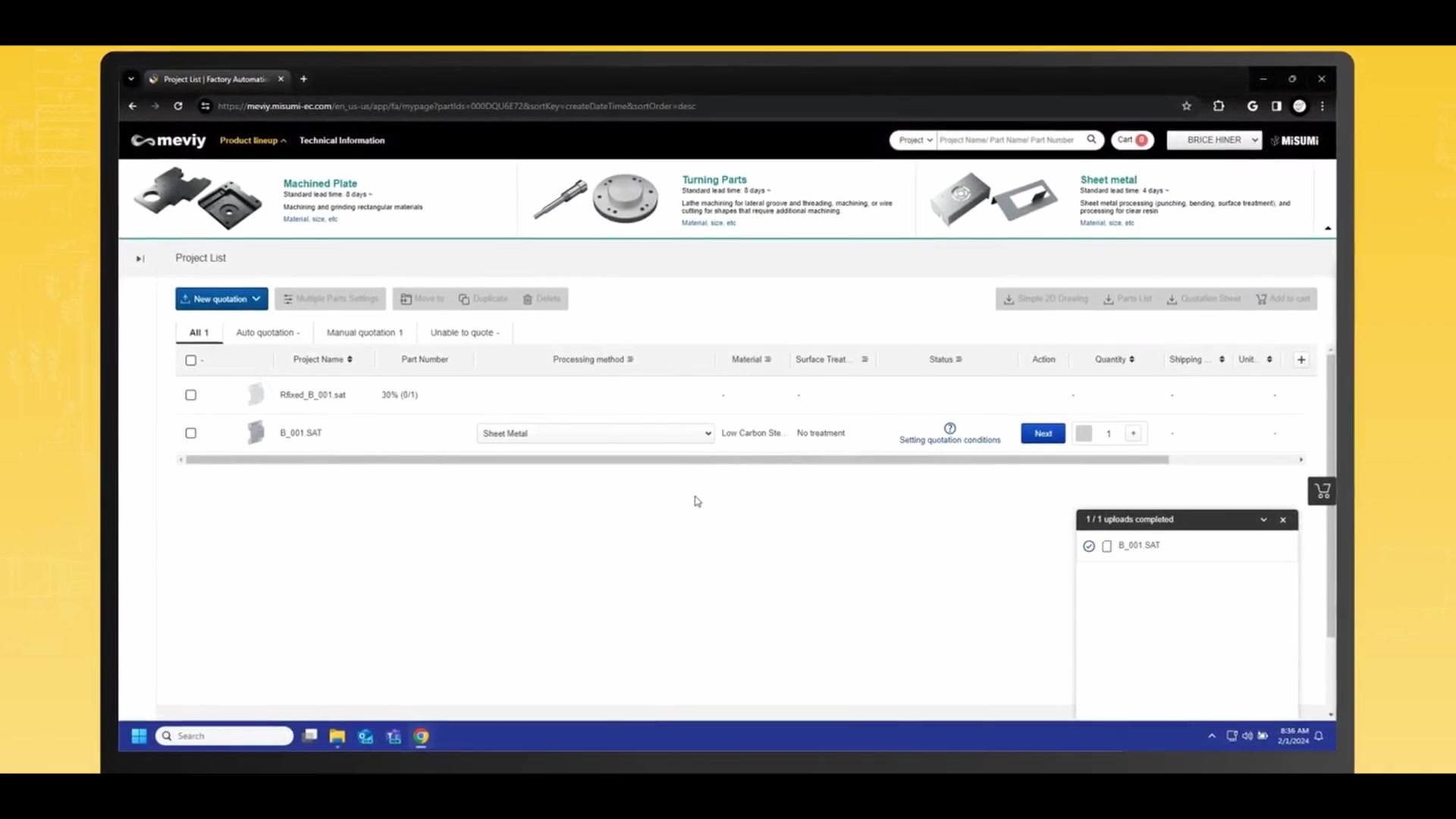The width and height of the screenshot is (1456, 819).
Task: Increase quantity with the plus stepper
Action: [x=1133, y=434]
